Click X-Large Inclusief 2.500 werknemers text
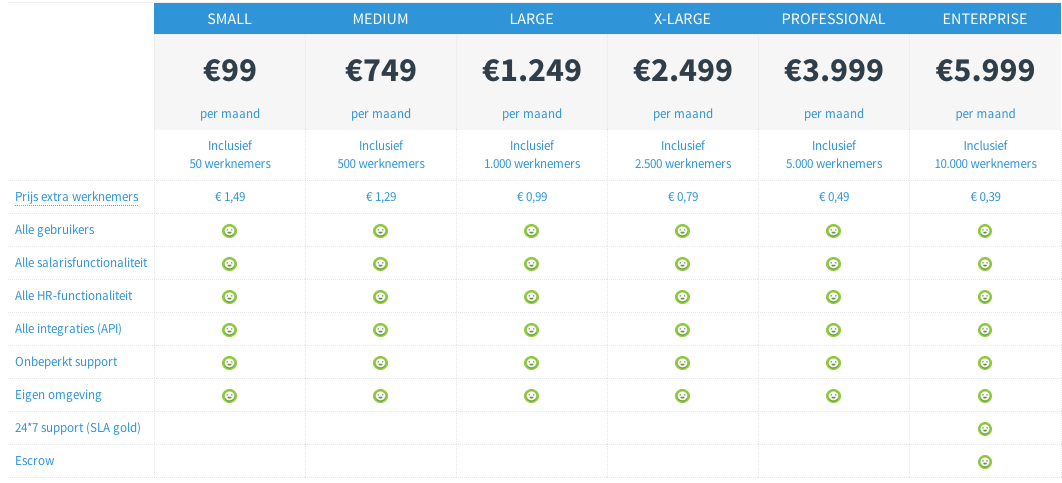 coord(683,154)
